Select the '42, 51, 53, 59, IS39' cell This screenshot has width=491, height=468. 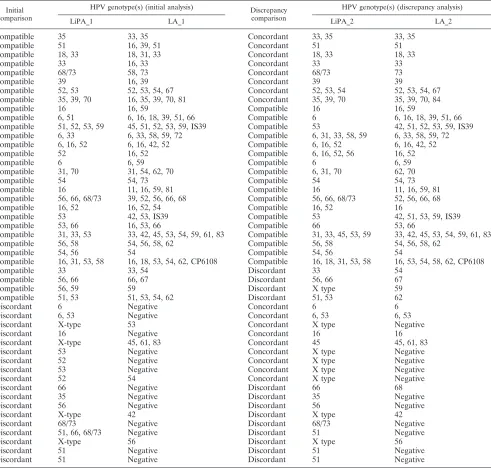click(x=427, y=217)
